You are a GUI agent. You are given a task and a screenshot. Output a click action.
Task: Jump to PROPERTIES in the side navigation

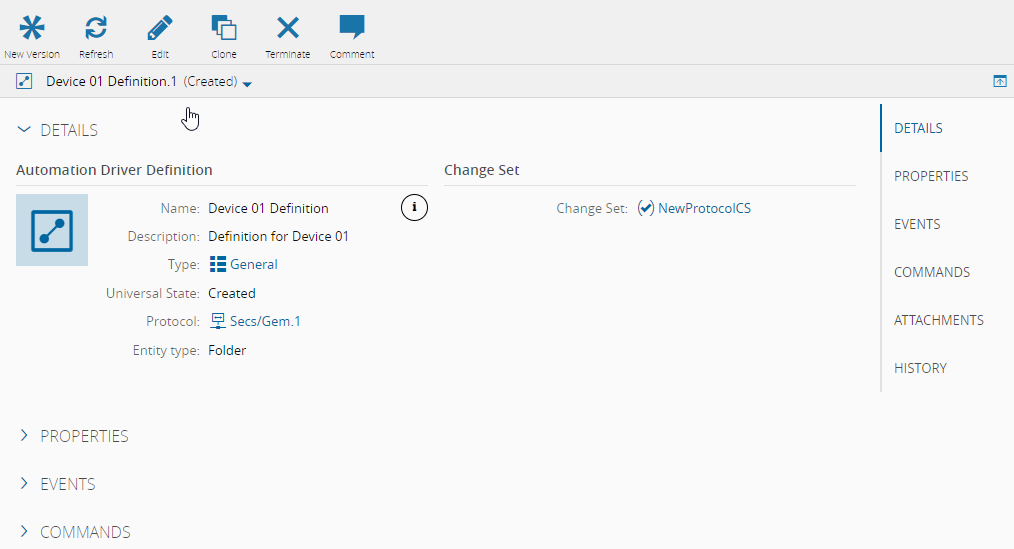(x=931, y=176)
